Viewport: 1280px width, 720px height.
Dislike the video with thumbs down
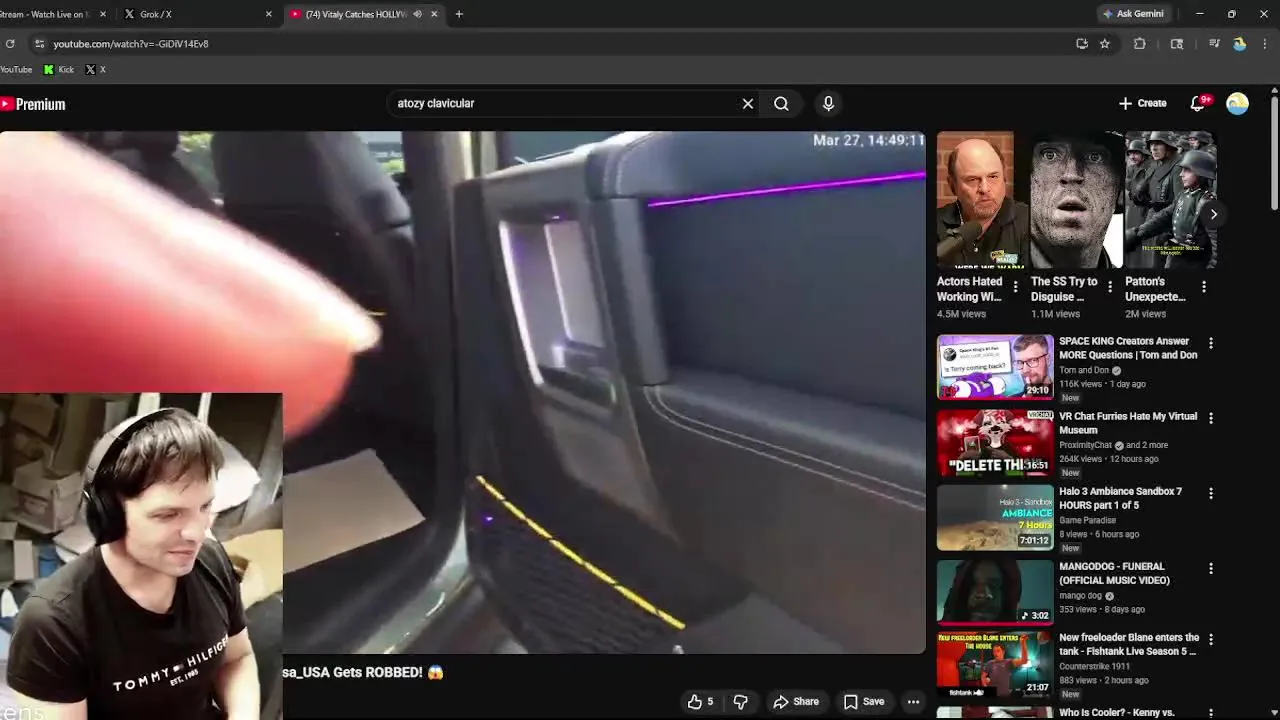[x=740, y=702]
